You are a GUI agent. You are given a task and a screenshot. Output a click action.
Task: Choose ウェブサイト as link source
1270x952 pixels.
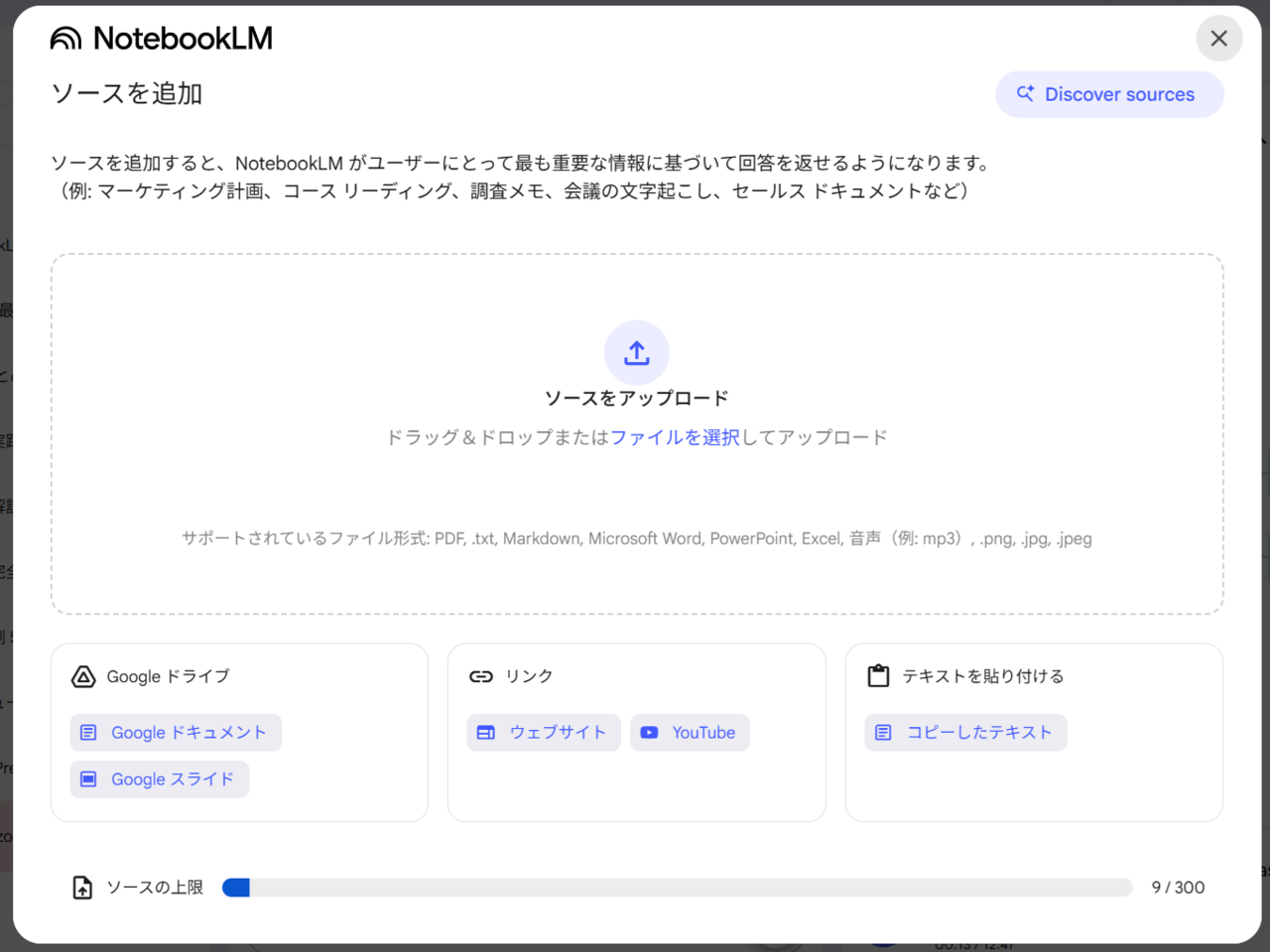544,733
